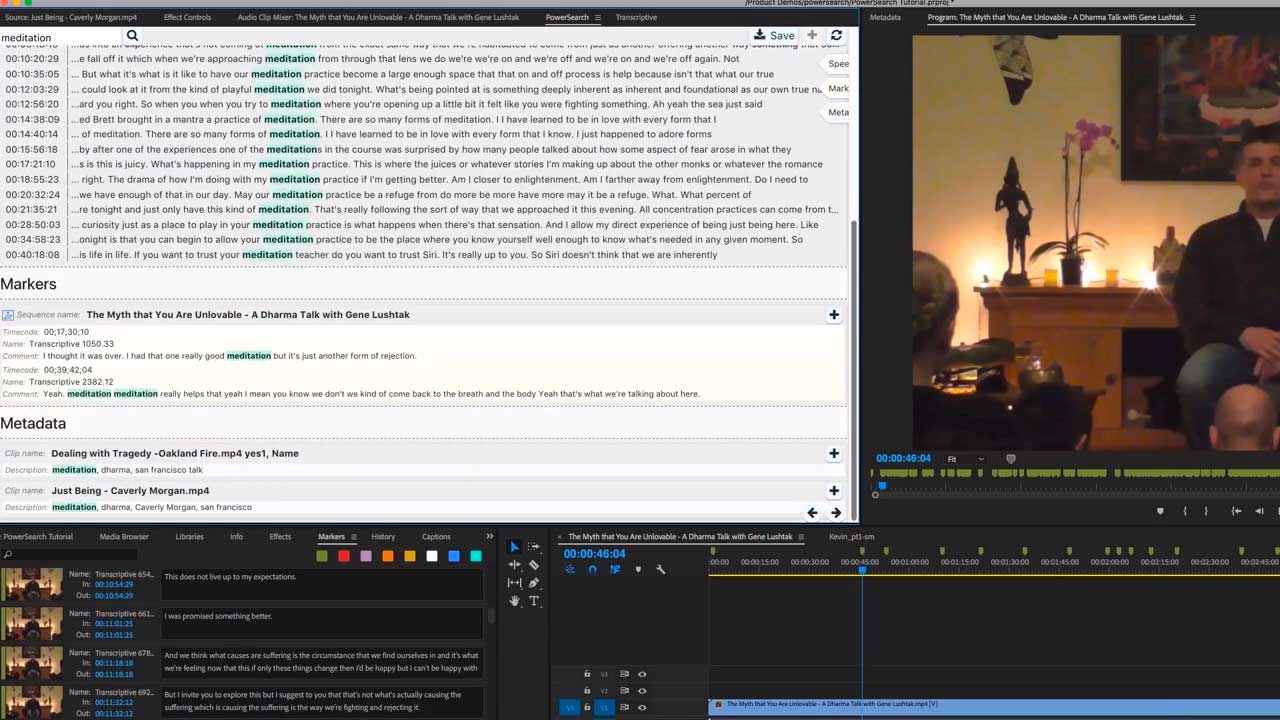Open the Program monitor panel menu

pos(1192,18)
